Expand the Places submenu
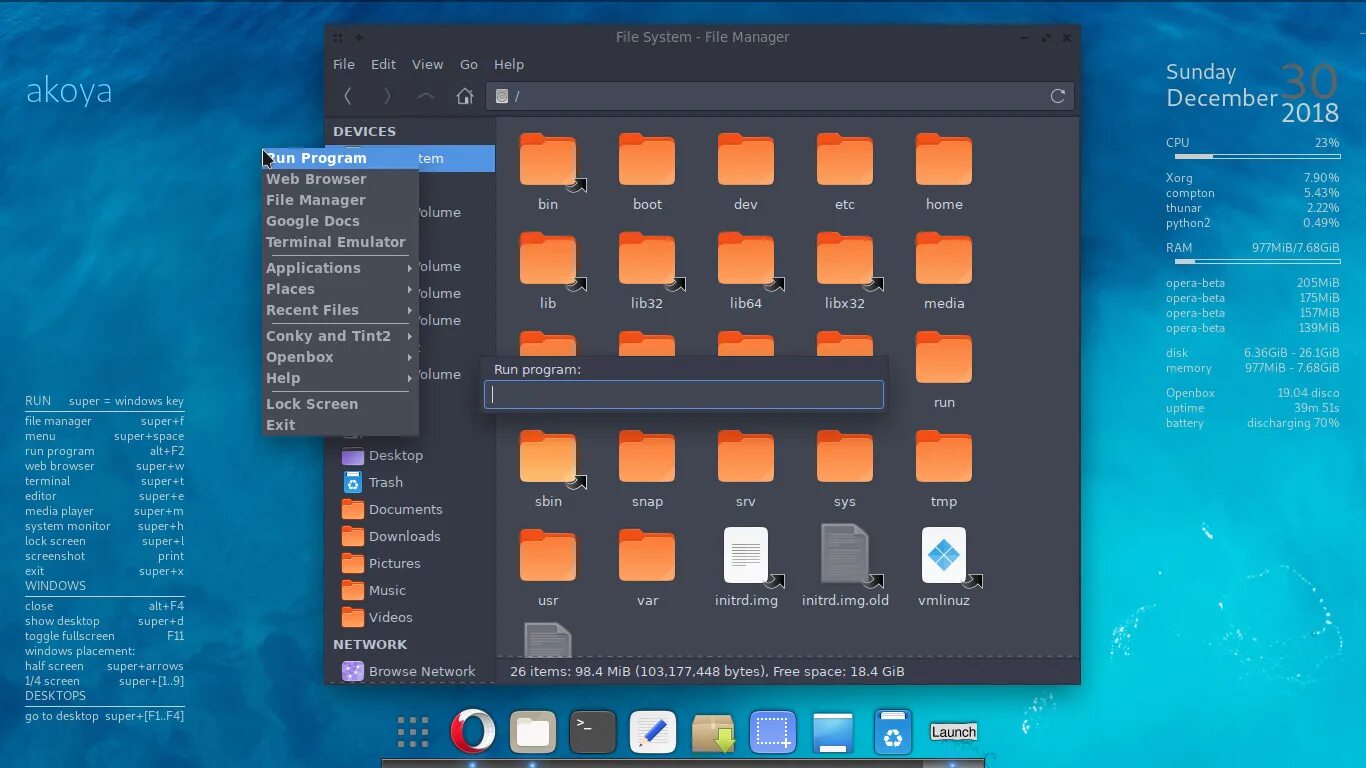This screenshot has height=768, width=1366. (340, 289)
